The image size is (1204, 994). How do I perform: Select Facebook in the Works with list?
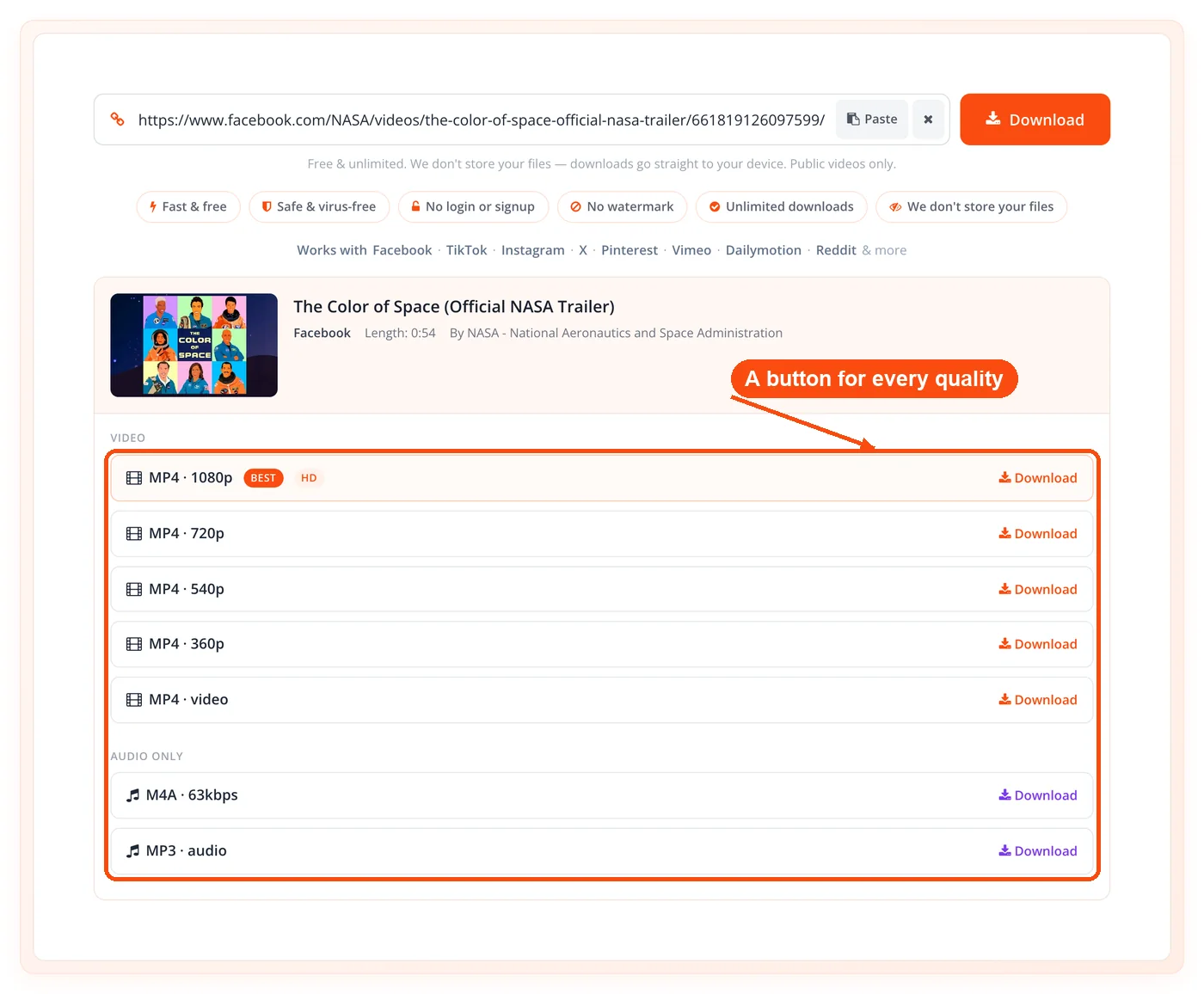point(402,250)
